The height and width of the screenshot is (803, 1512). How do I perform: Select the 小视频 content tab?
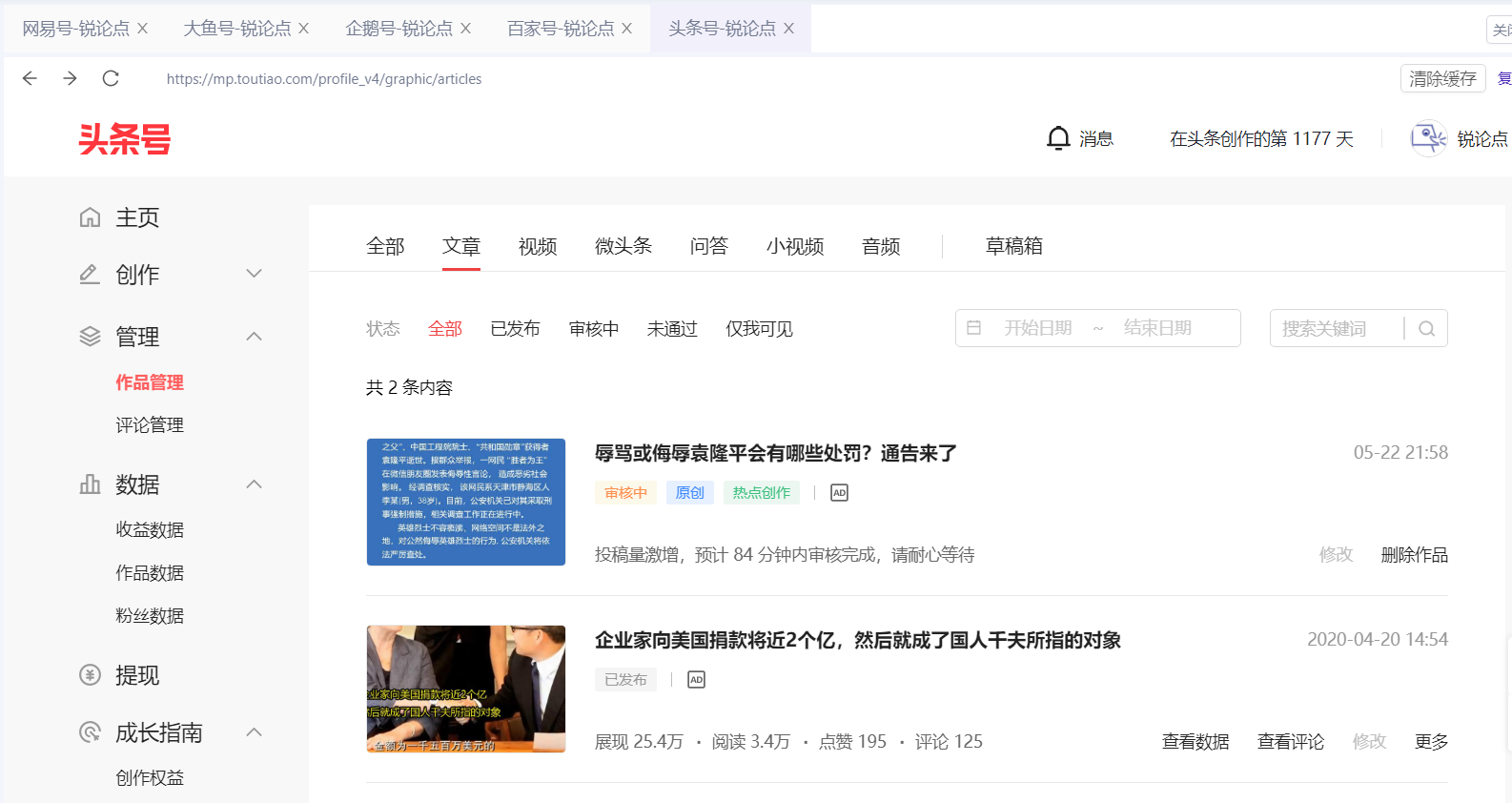coord(795,246)
